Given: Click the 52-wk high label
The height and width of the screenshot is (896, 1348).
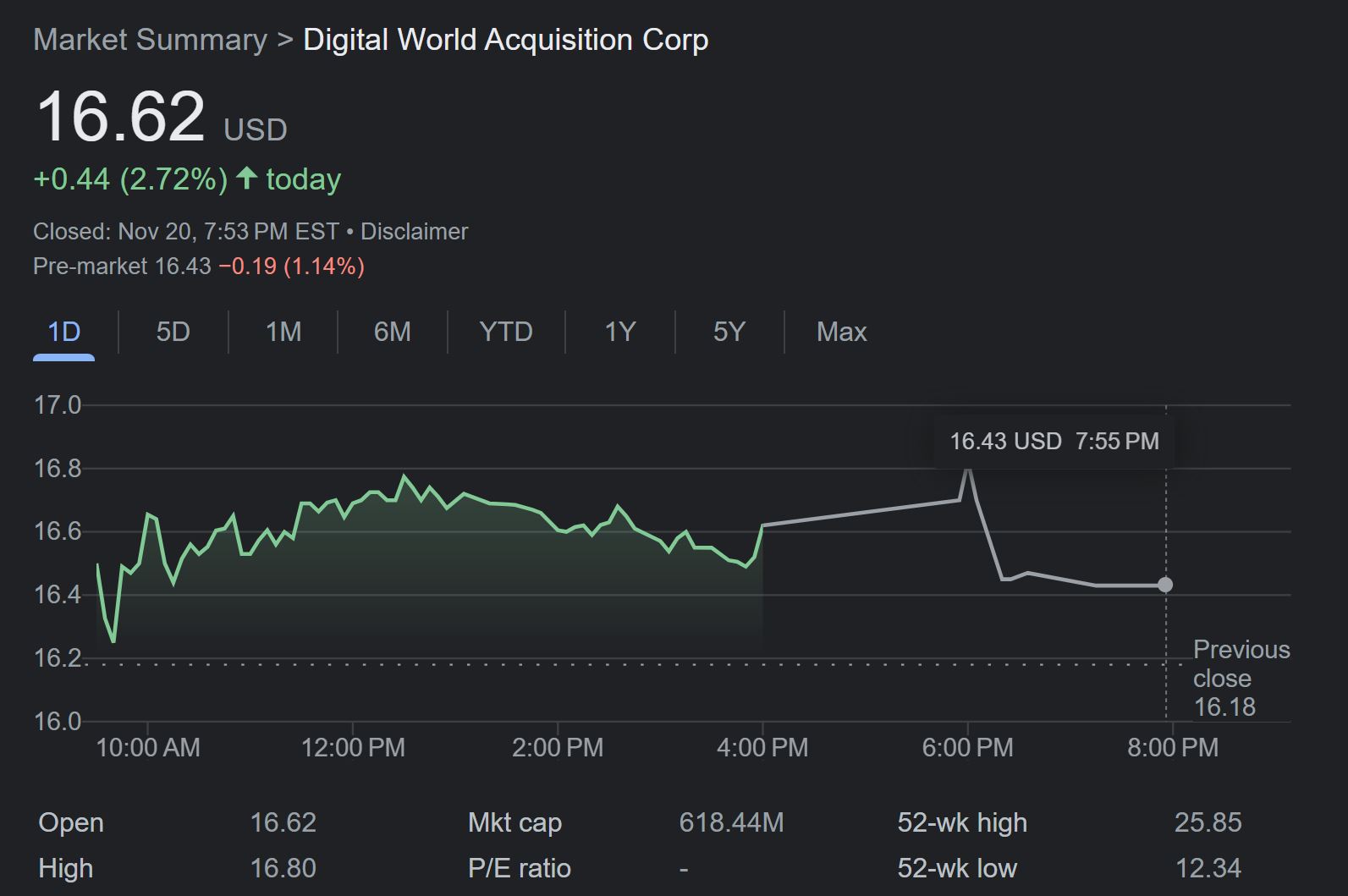Looking at the screenshot, I should pos(962,823).
